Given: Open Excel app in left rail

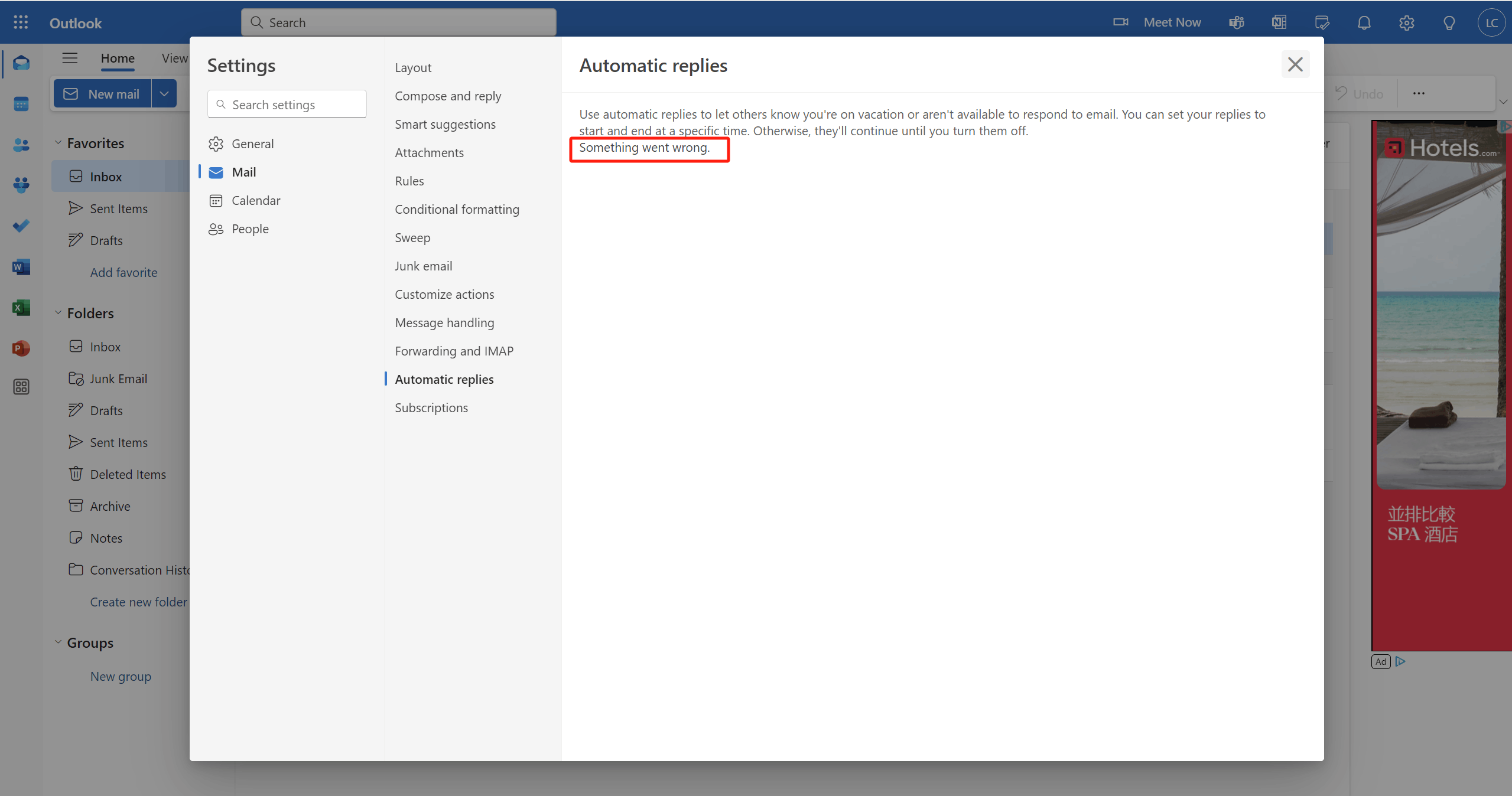Looking at the screenshot, I should click(21, 308).
